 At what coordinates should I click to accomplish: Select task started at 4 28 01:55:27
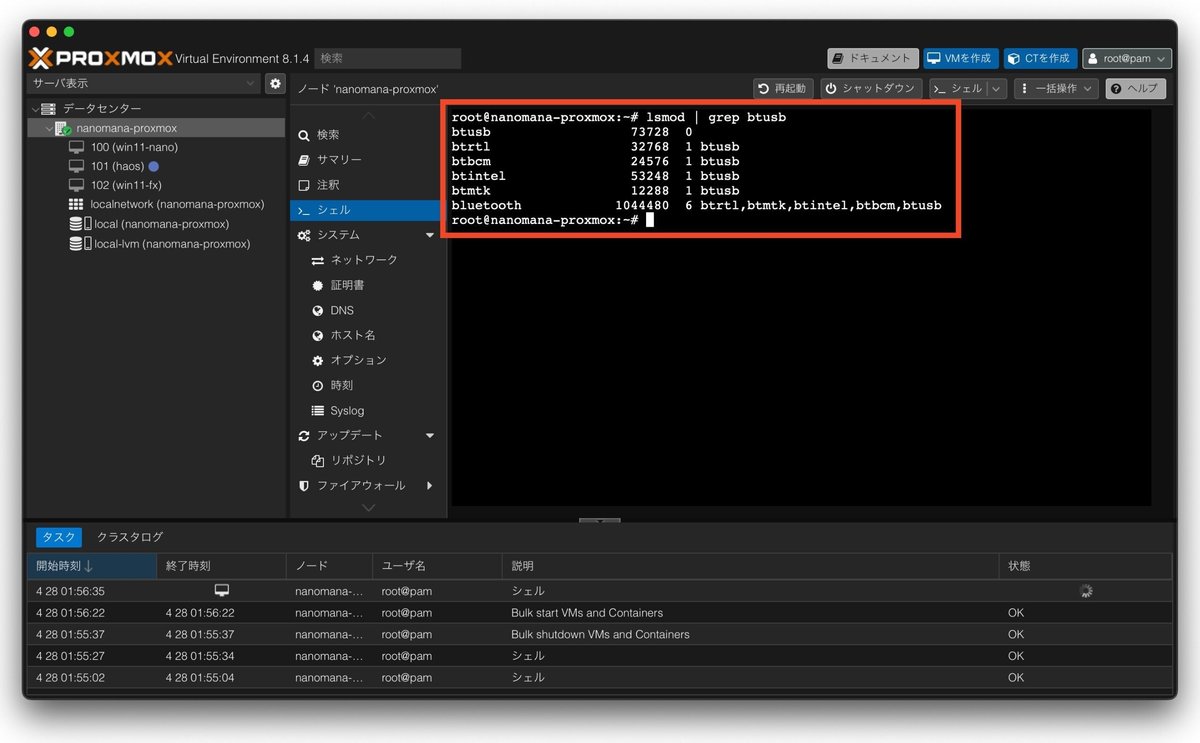(600, 656)
